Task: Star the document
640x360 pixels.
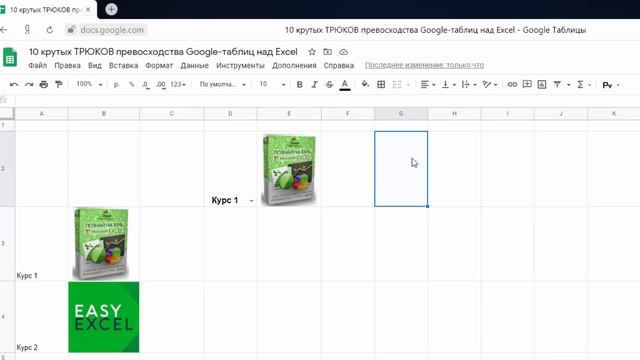Action: (x=312, y=52)
